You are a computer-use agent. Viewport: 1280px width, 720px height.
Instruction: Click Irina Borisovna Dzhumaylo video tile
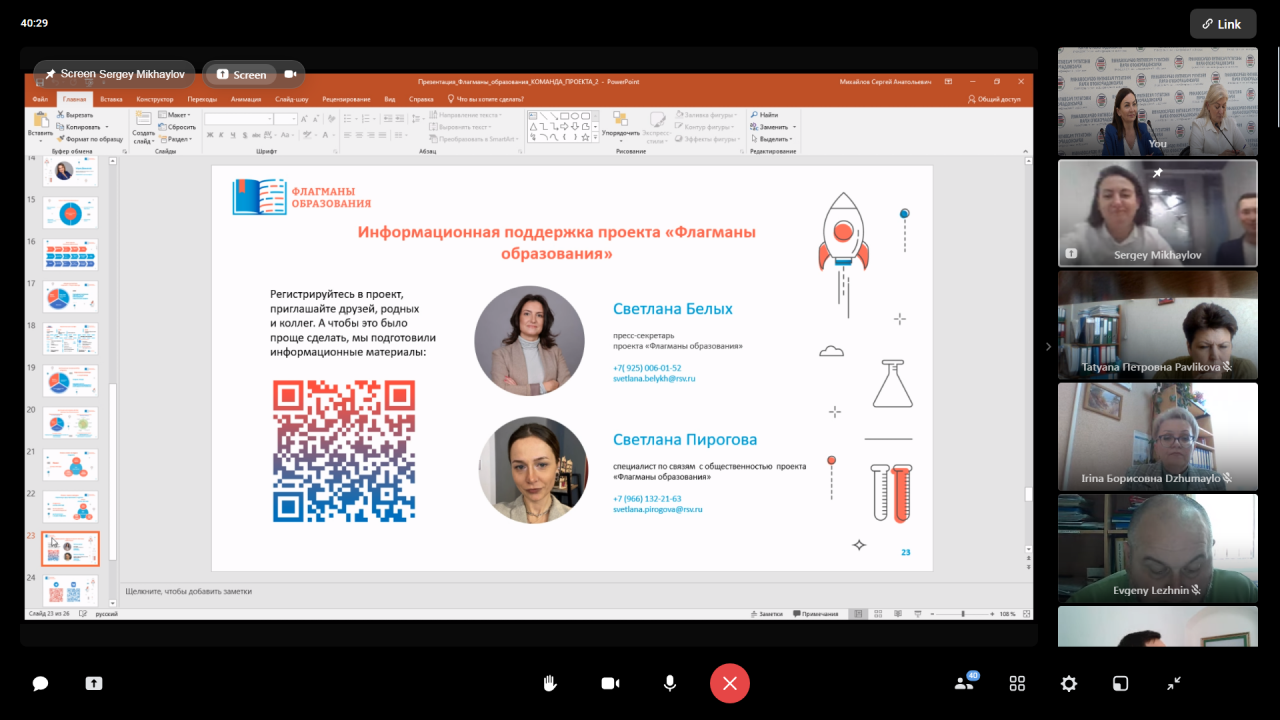(1157, 436)
